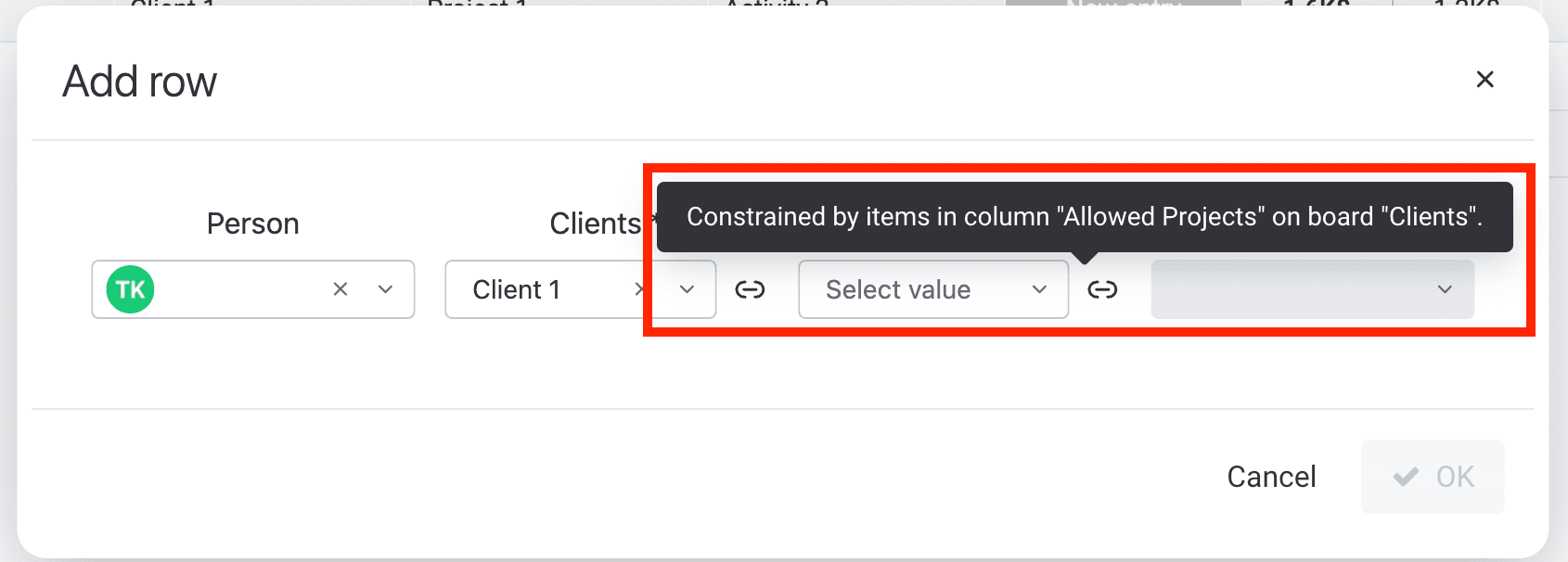Clear the selected Person value
The height and width of the screenshot is (562, 1568).
coord(341,289)
